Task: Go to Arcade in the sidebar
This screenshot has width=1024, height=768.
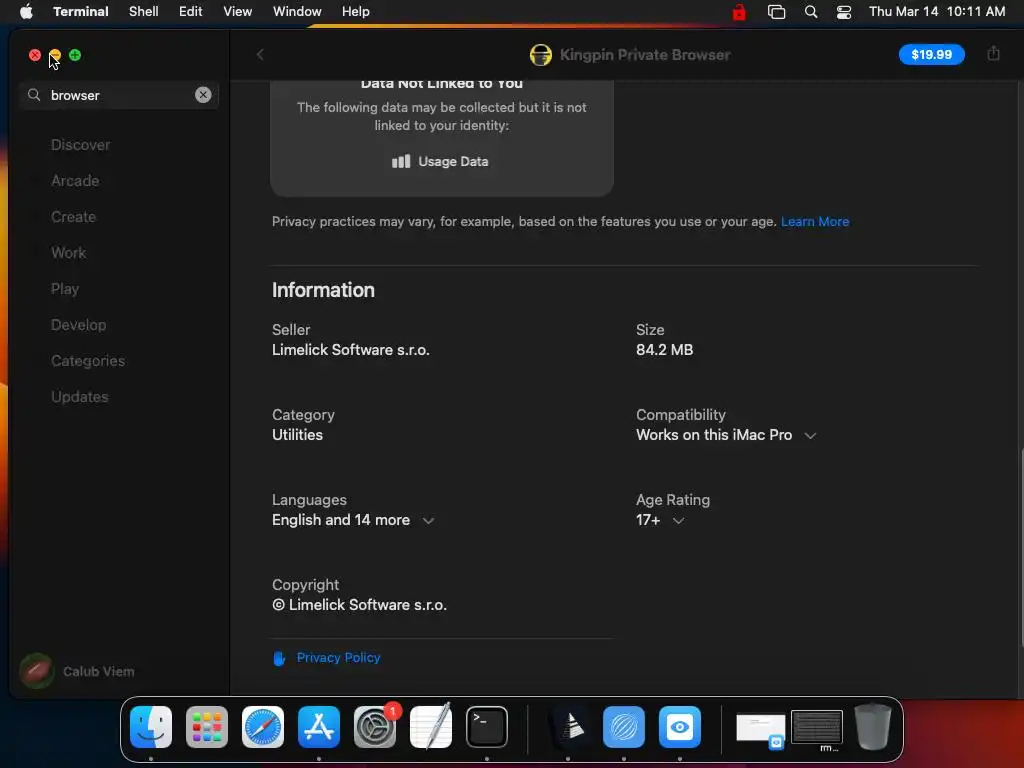Action: [75, 181]
